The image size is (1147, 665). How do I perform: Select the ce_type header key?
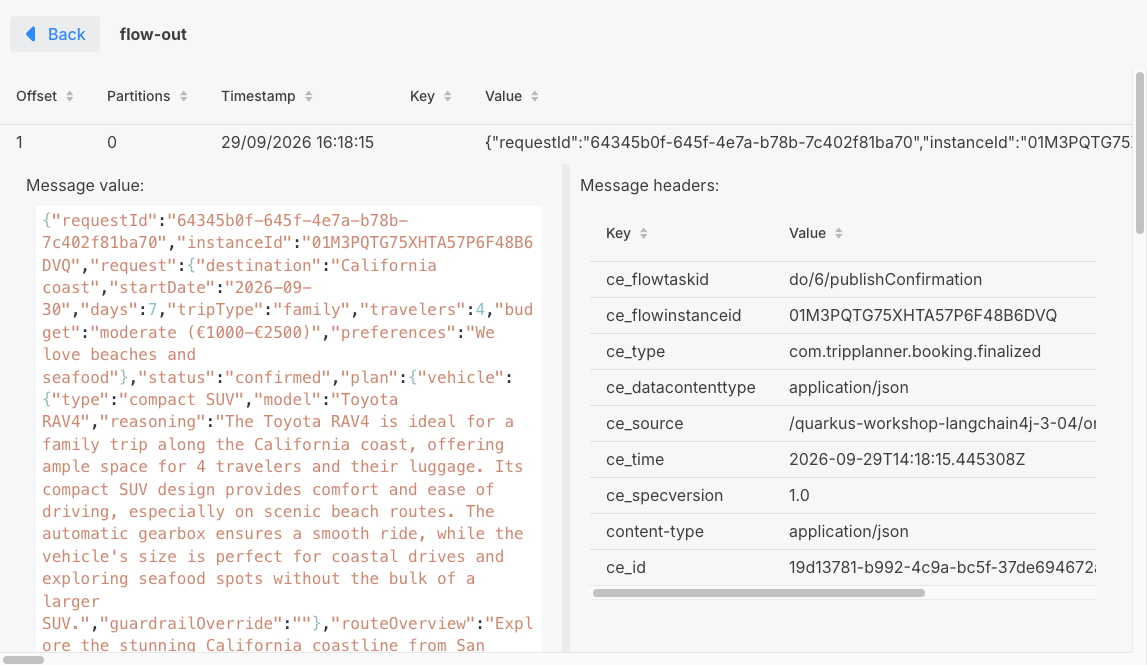pos(635,351)
